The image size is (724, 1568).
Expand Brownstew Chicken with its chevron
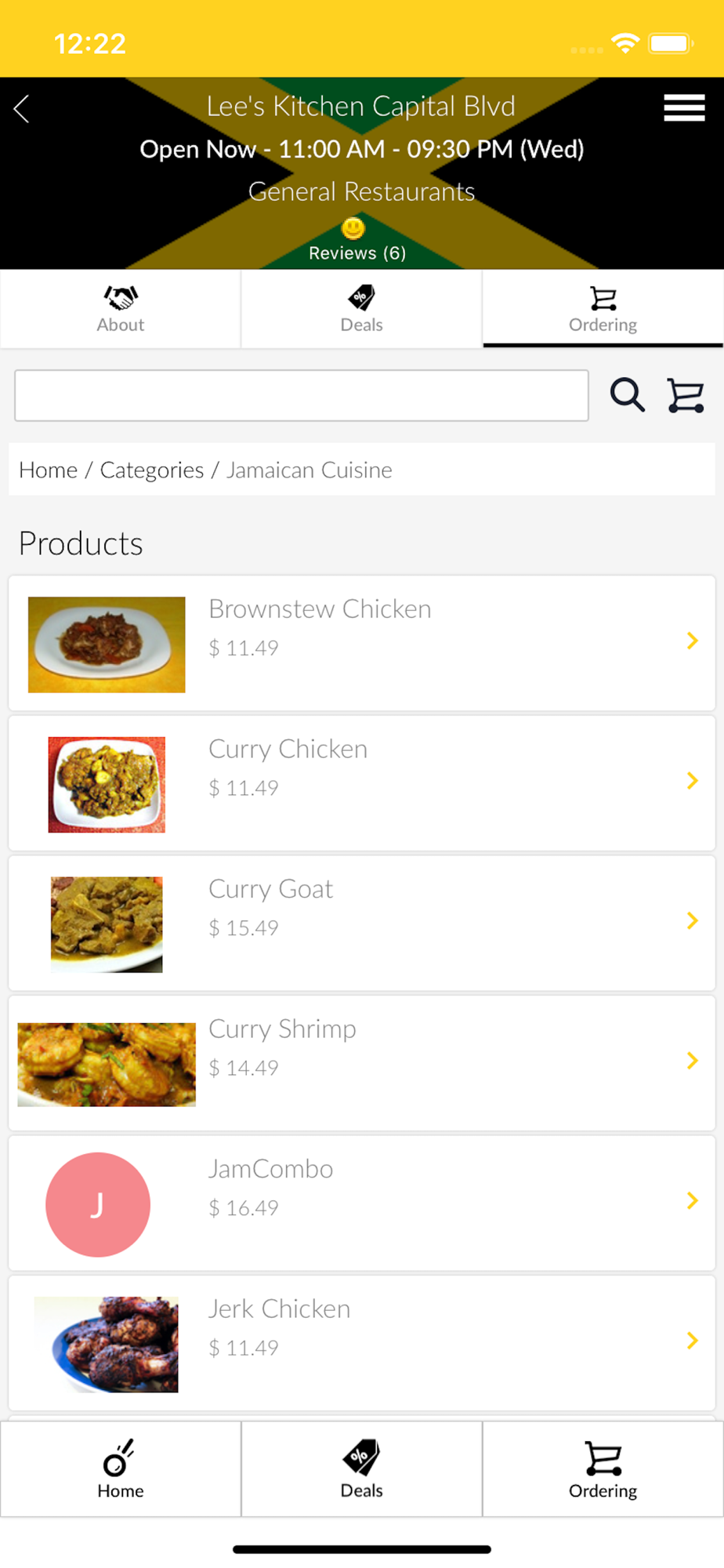click(692, 641)
